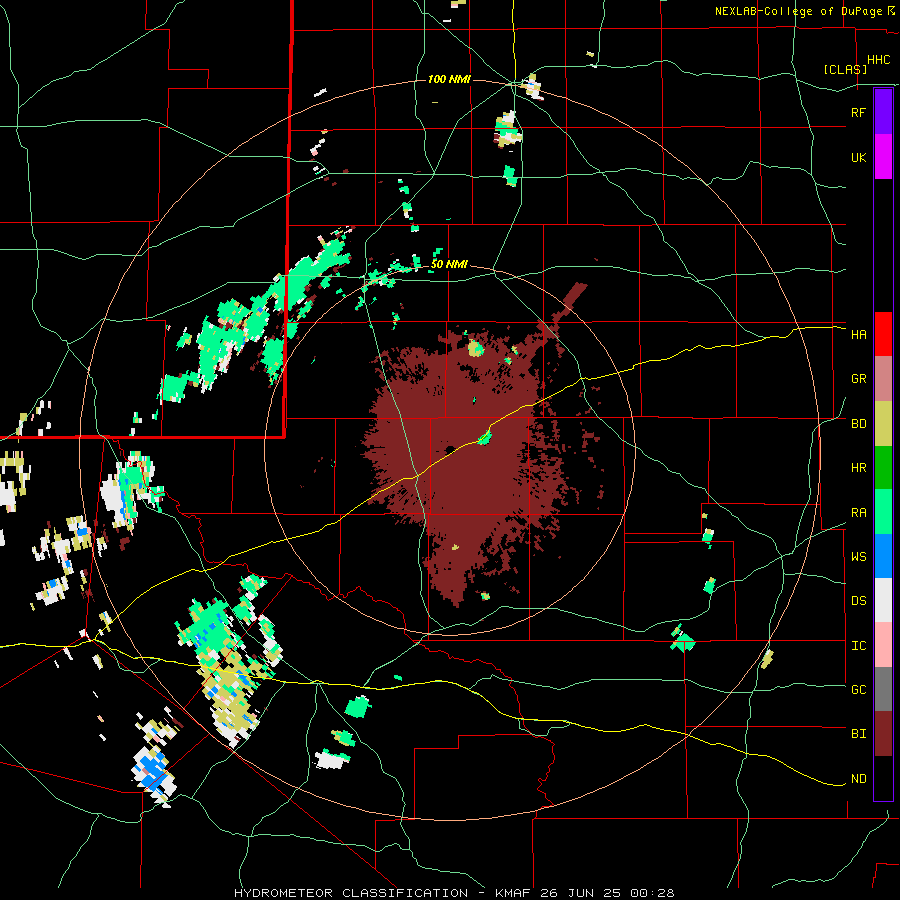Viewport: 900px width, 900px height.
Task: Click the 'RF' legend label
Action: click(x=859, y=112)
